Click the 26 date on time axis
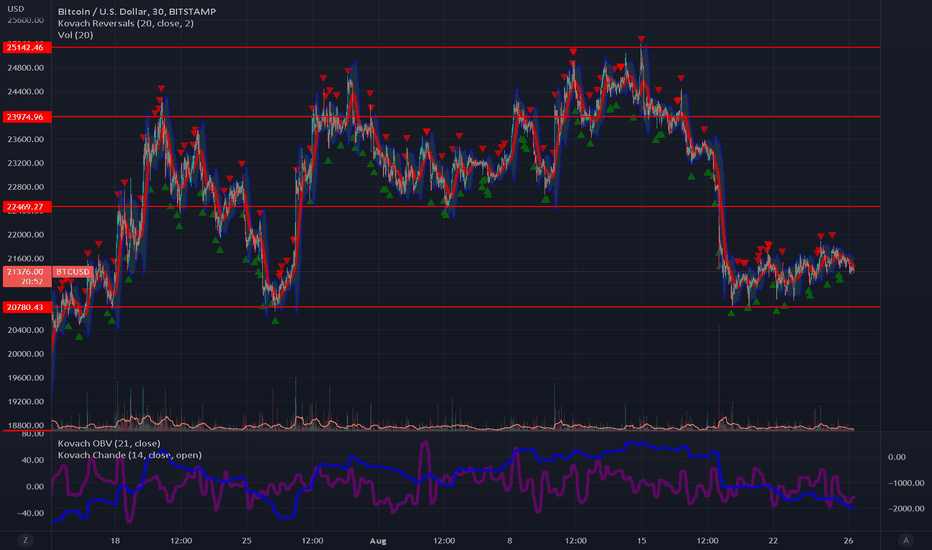The height and width of the screenshot is (550, 932). (848, 541)
